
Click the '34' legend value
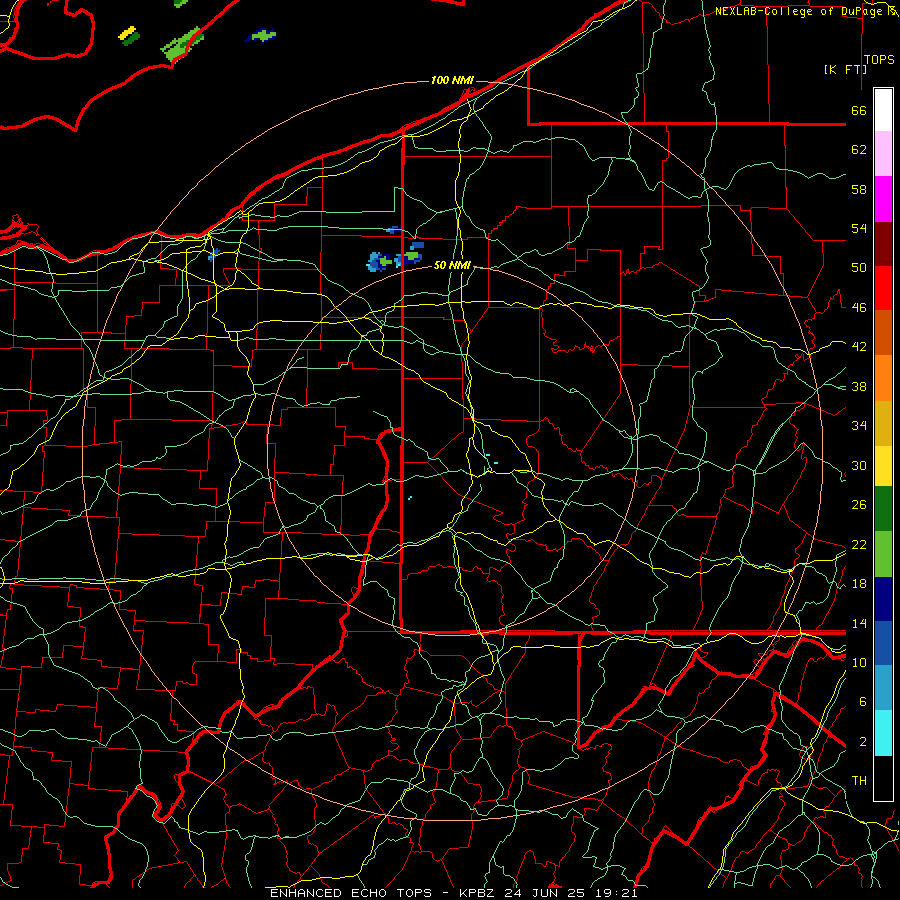point(859,426)
